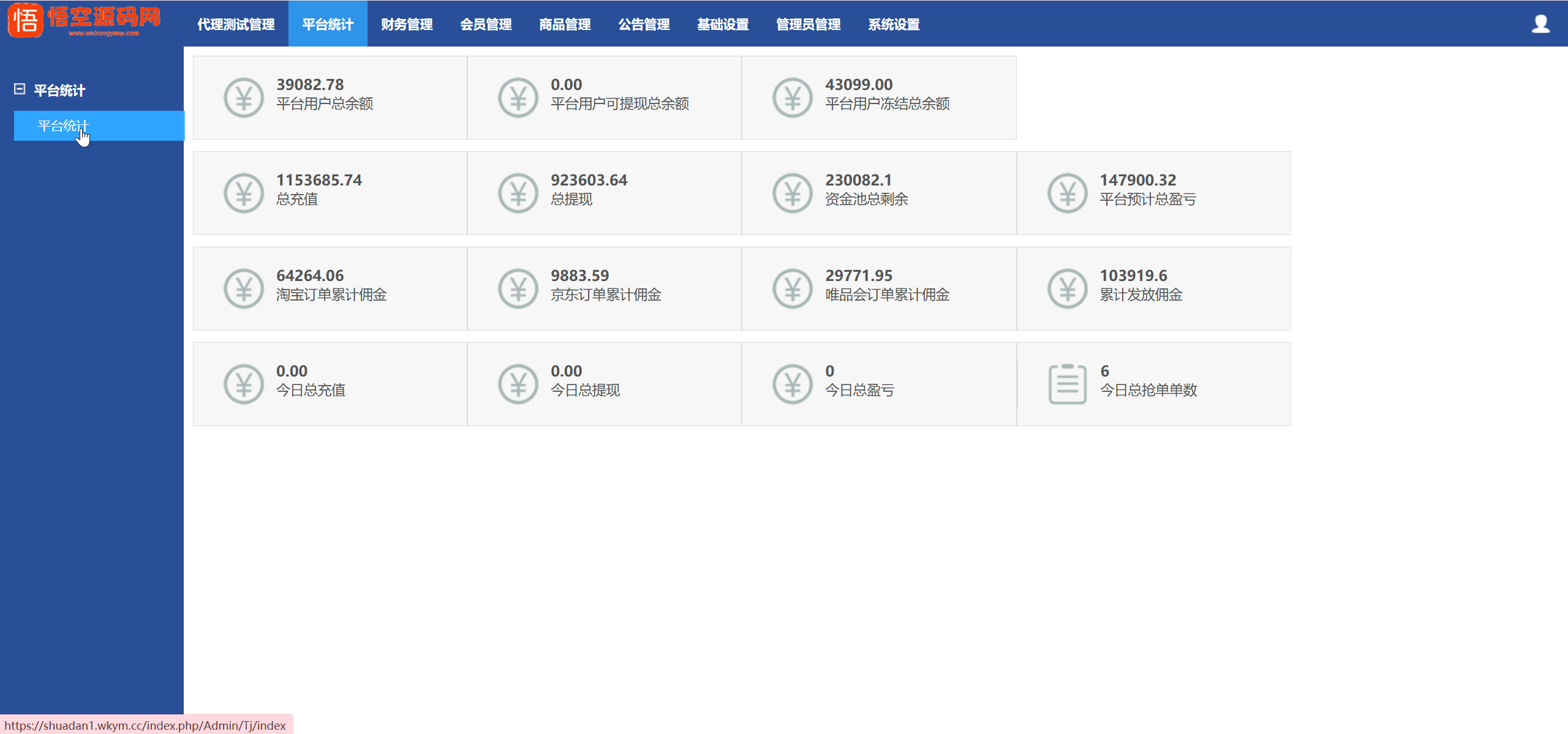Collapse the 平台统计 sidebar group
The width and height of the screenshot is (1568, 734).
20,89
